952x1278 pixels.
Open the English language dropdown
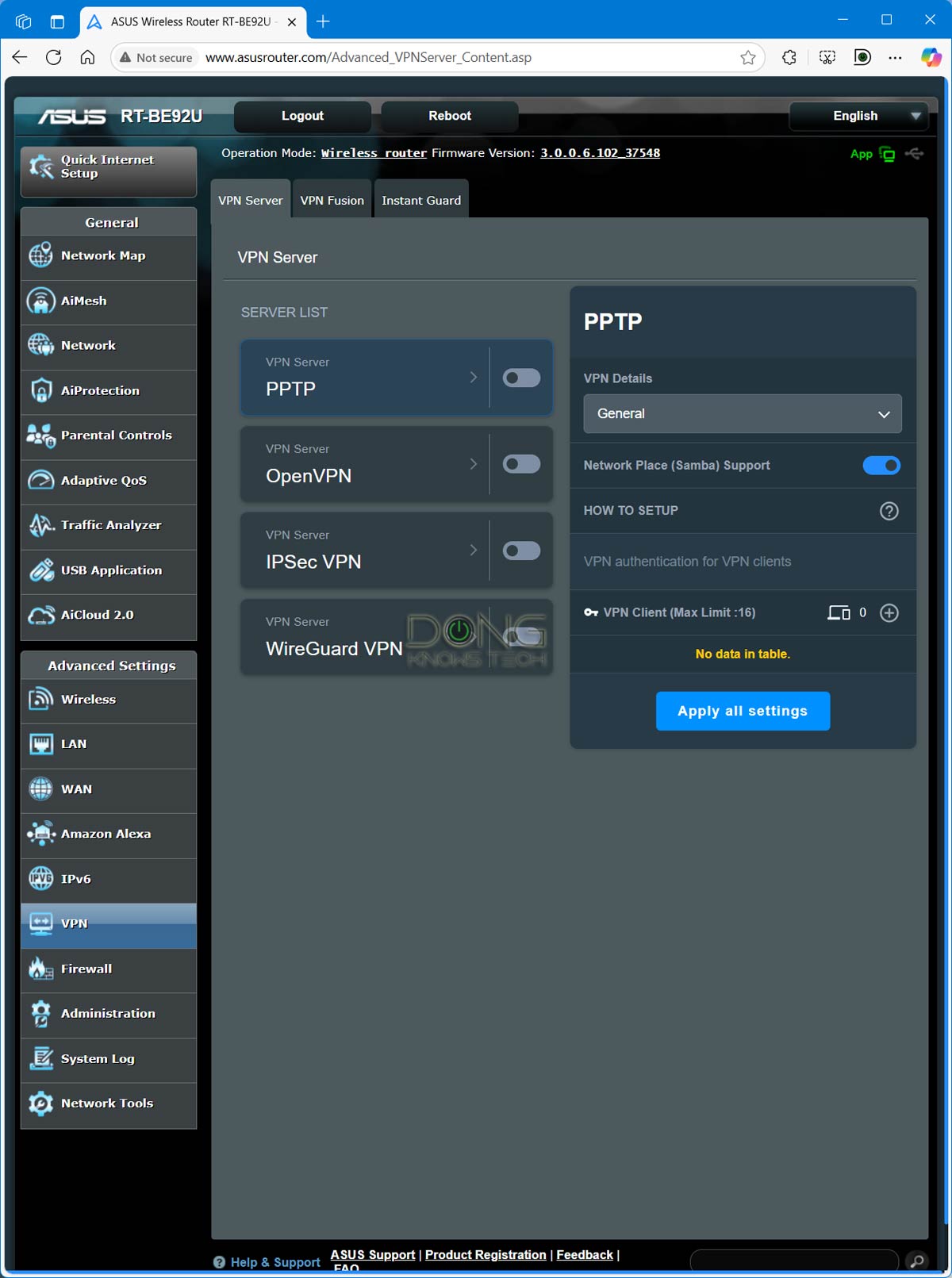point(858,116)
